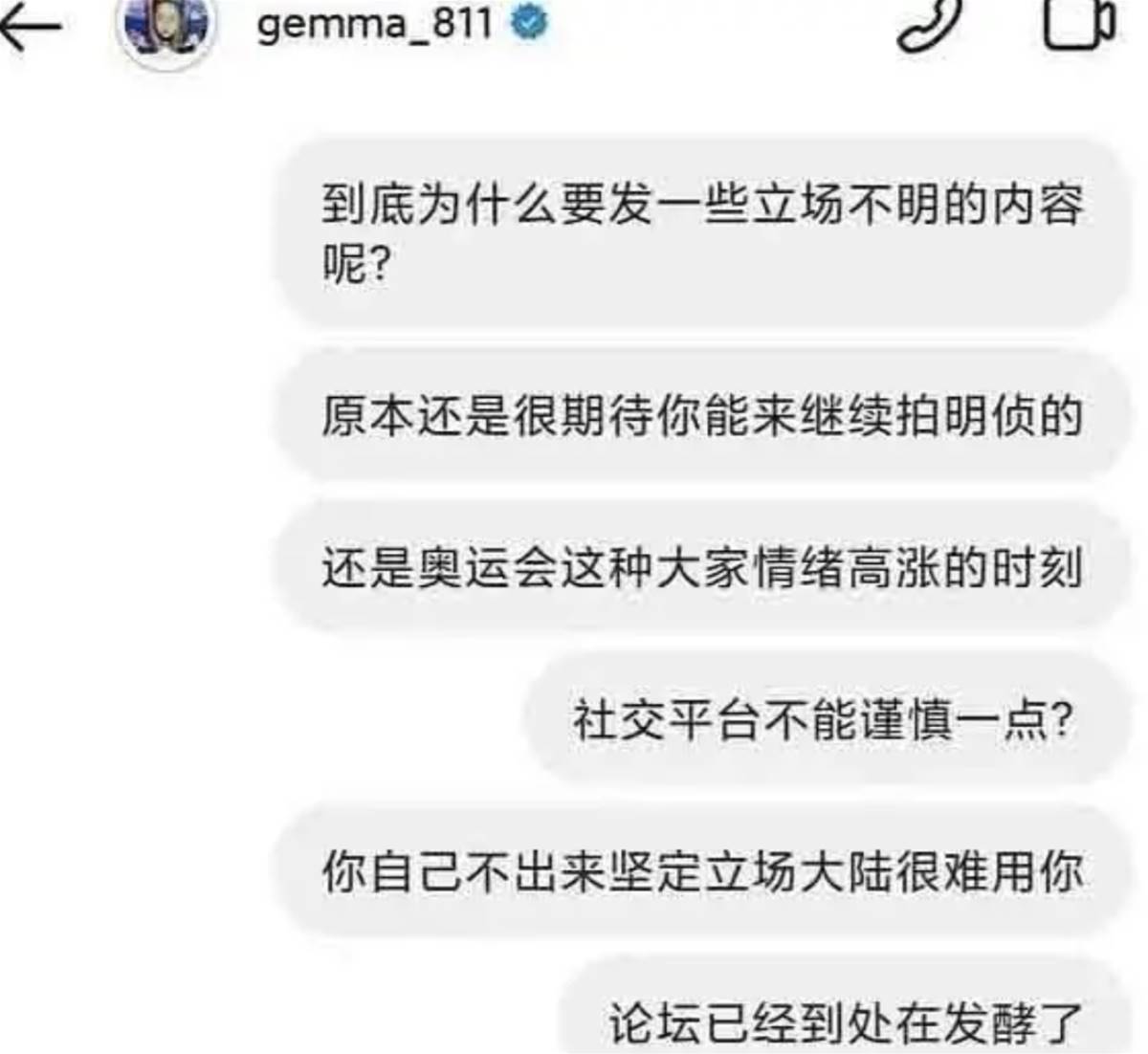Start a video call with gemma_811

[1079, 24]
